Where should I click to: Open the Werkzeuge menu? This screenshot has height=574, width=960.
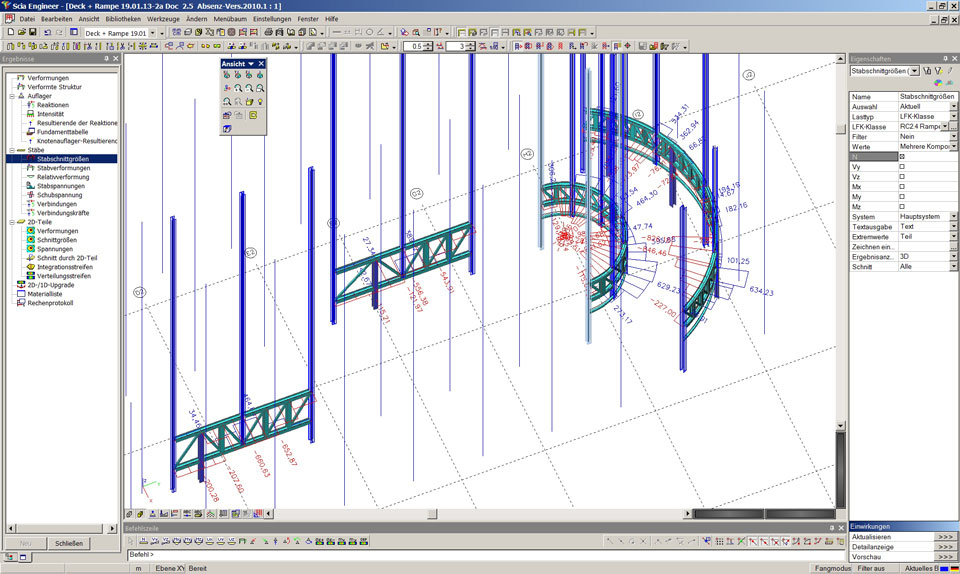click(162, 19)
